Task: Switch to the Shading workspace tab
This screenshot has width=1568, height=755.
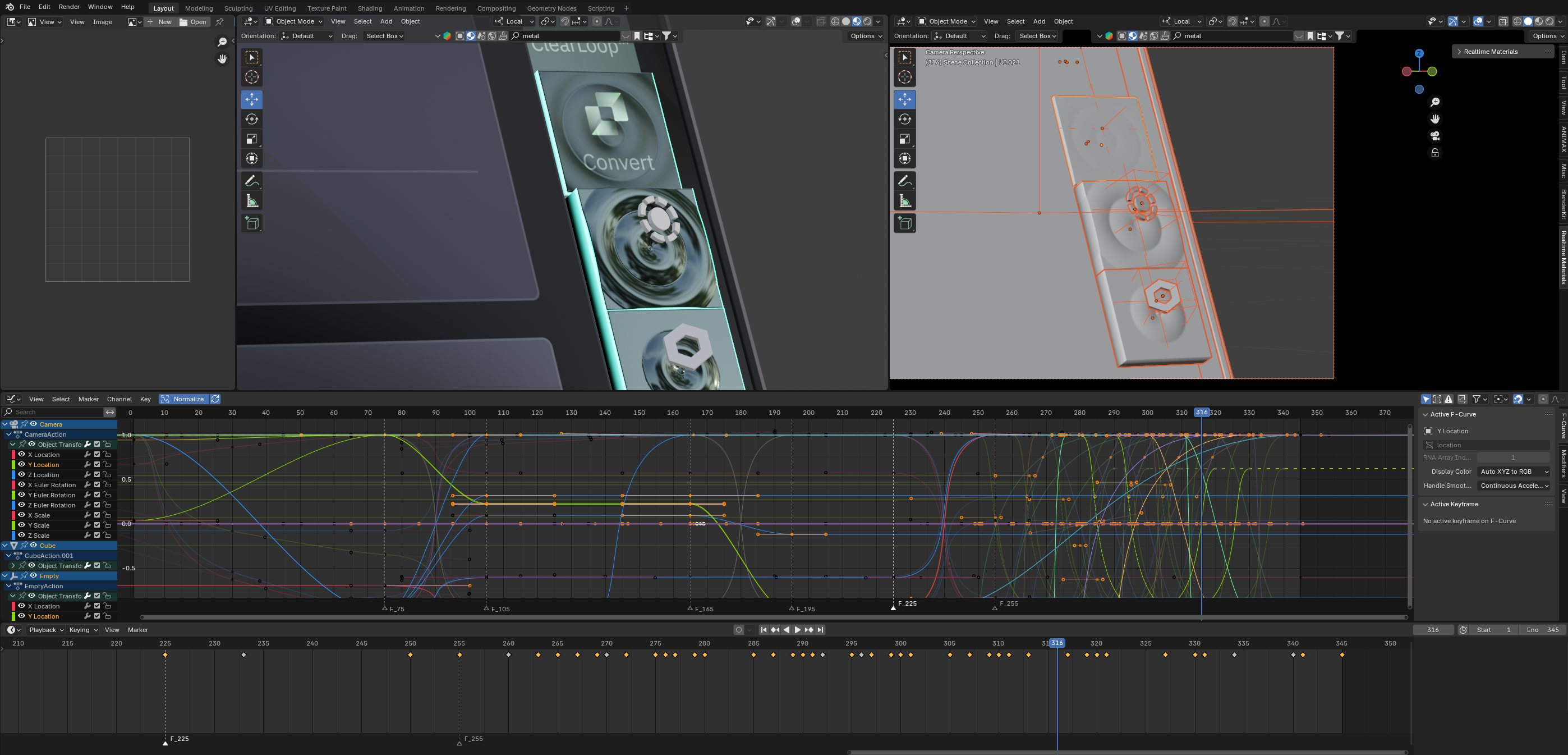Action: coord(370,8)
